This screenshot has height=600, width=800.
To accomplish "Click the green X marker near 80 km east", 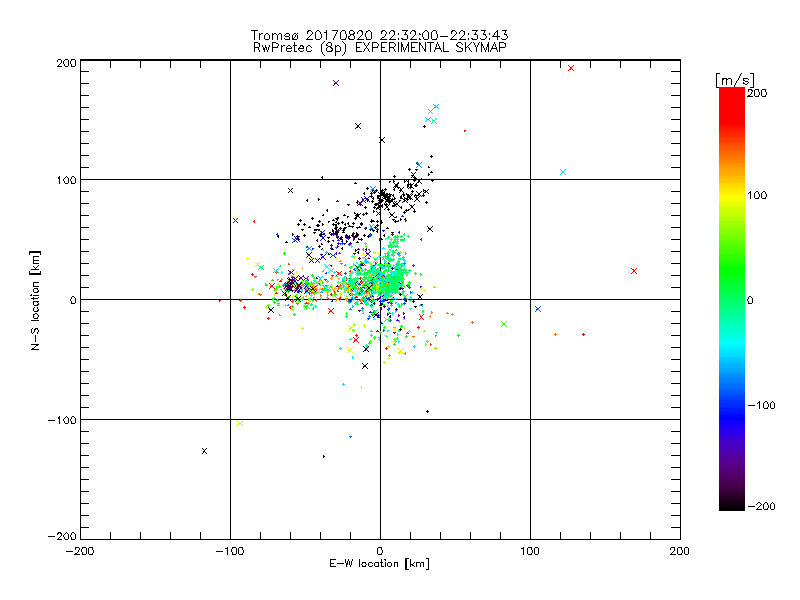I will click(504, 324).
